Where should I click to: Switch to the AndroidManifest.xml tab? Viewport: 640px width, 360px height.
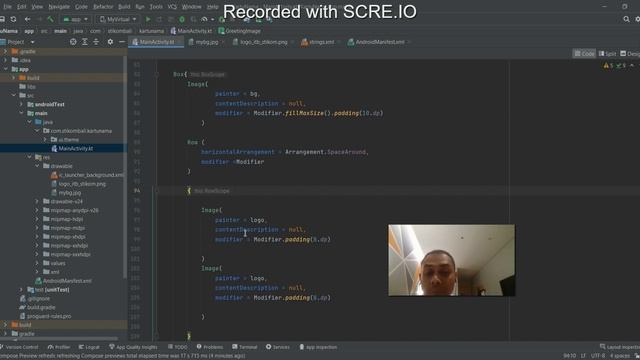coord(379,42)
